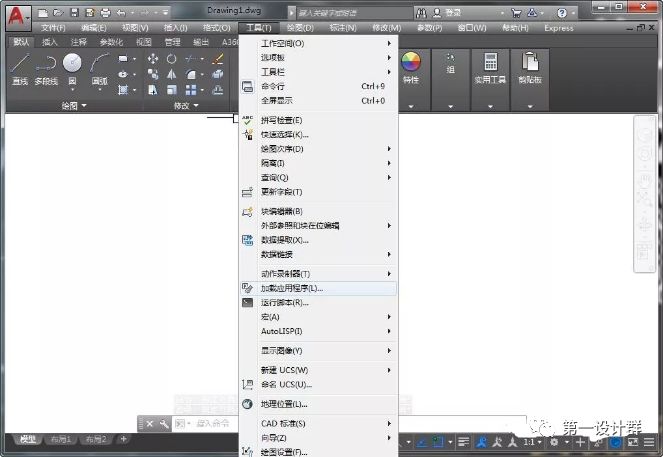Switch to the Layout1 (布局1) tab
This screenshot has height=457, width=663.
pyautogui.click(x=61, y=440)
